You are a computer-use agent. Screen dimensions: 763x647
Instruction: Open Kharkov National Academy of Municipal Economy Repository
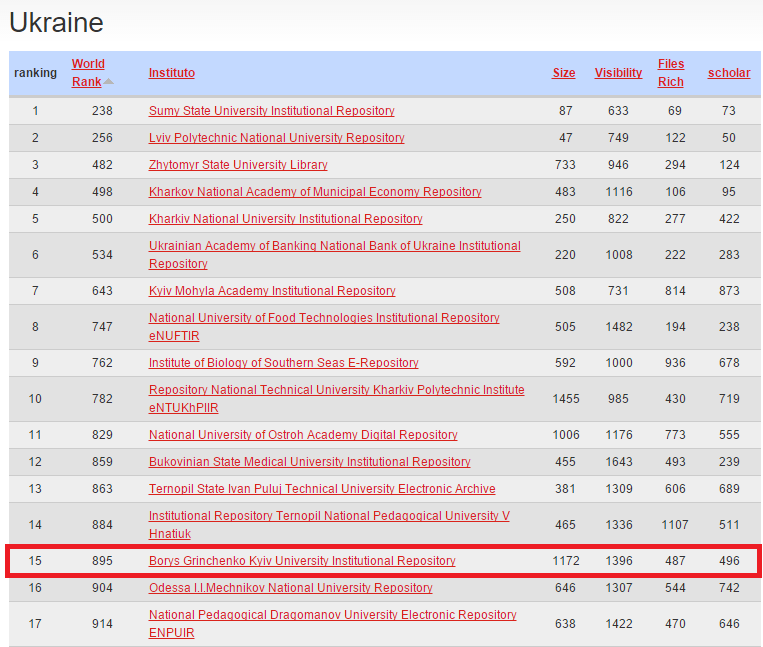click(315, 192)
